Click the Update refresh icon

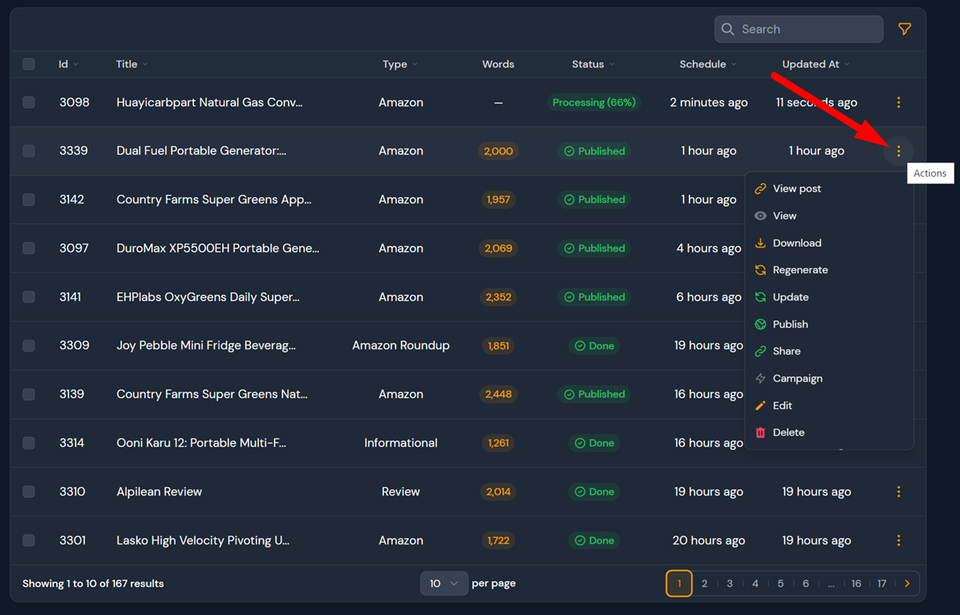[760, 297]
